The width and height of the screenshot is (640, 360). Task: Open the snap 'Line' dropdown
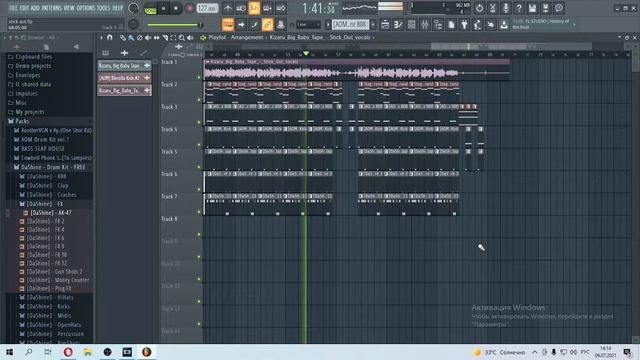308,25
